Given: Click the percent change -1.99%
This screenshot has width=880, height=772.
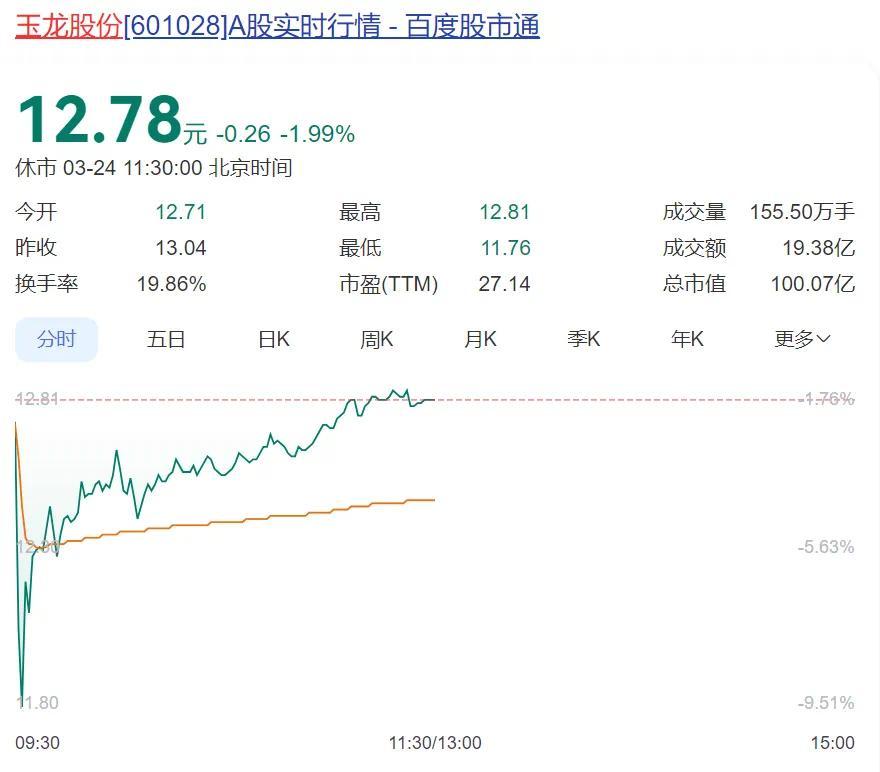Looking at the screenshot, I should coord(317,134).
